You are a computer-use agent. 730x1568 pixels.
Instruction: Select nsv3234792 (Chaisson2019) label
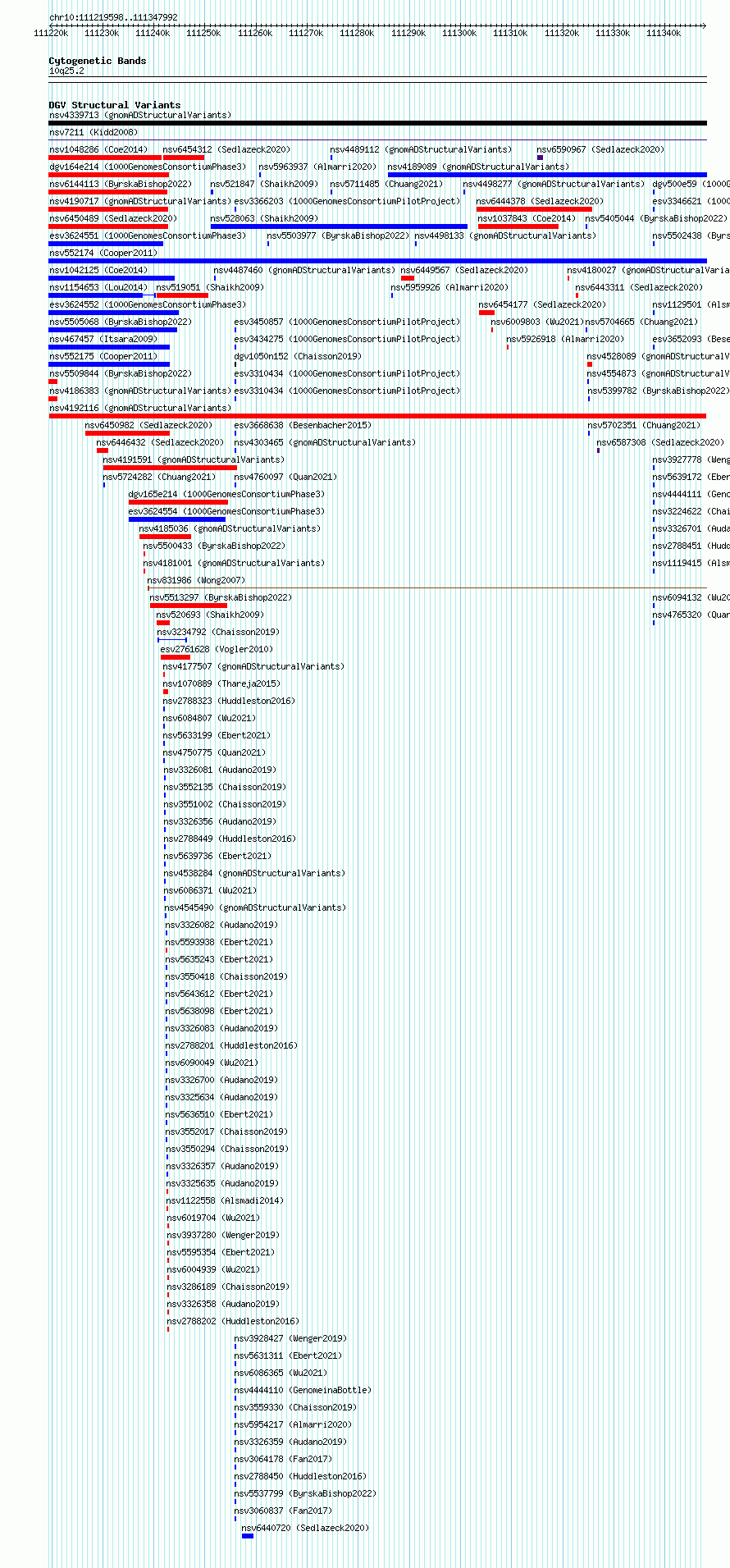pyautogui.click(x=218, y=632)
